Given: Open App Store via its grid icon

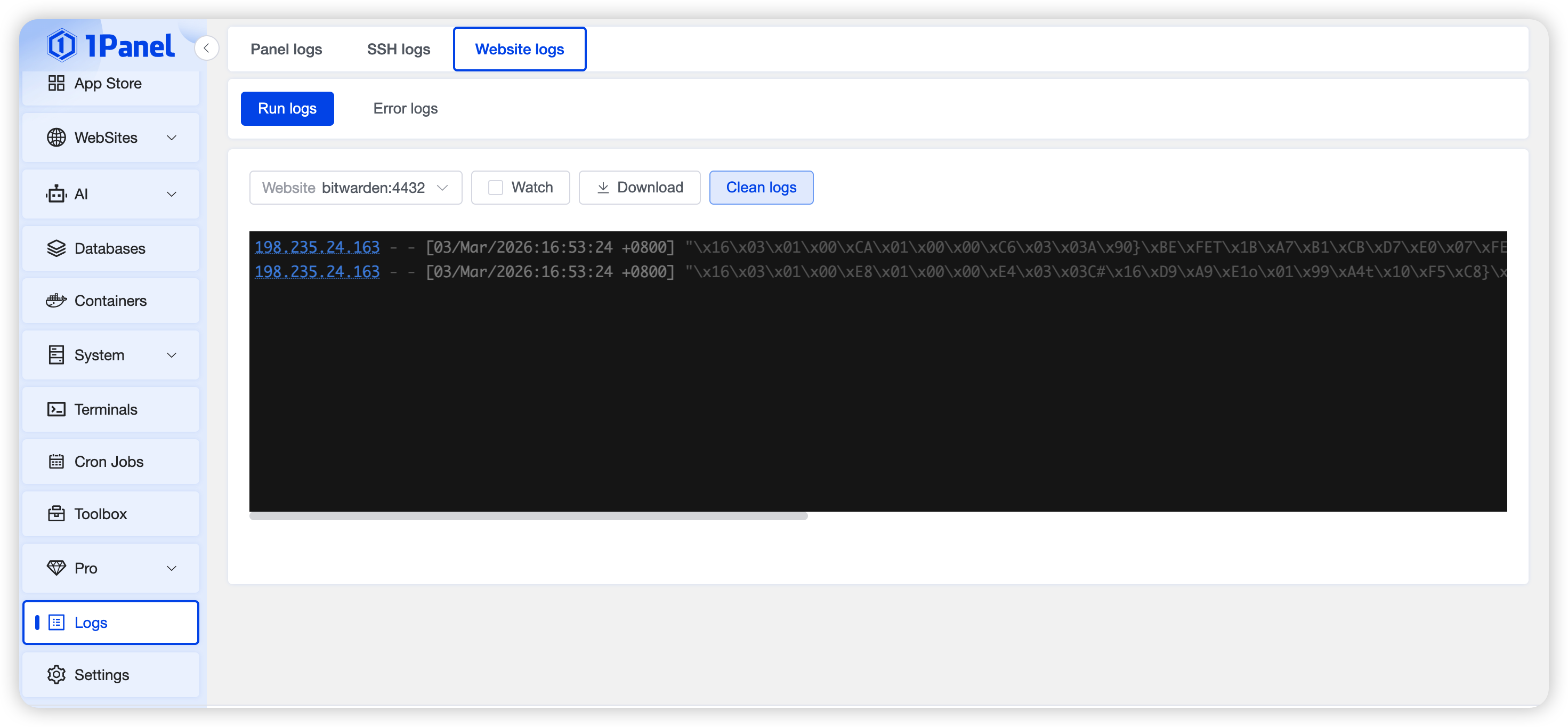Looking at the screenshot, I should (56, 84).
